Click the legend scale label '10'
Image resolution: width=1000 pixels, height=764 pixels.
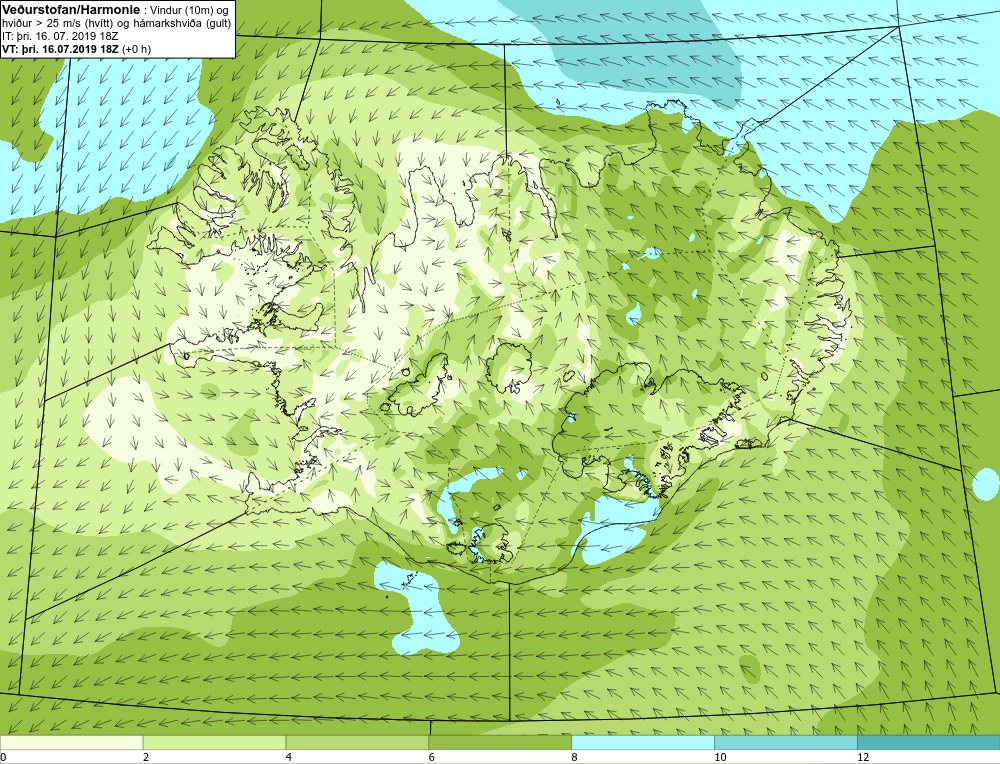point(720,758)
